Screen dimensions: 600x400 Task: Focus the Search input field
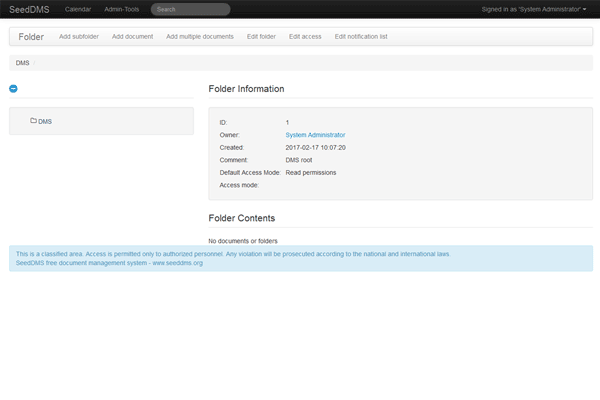coord(190,9)
